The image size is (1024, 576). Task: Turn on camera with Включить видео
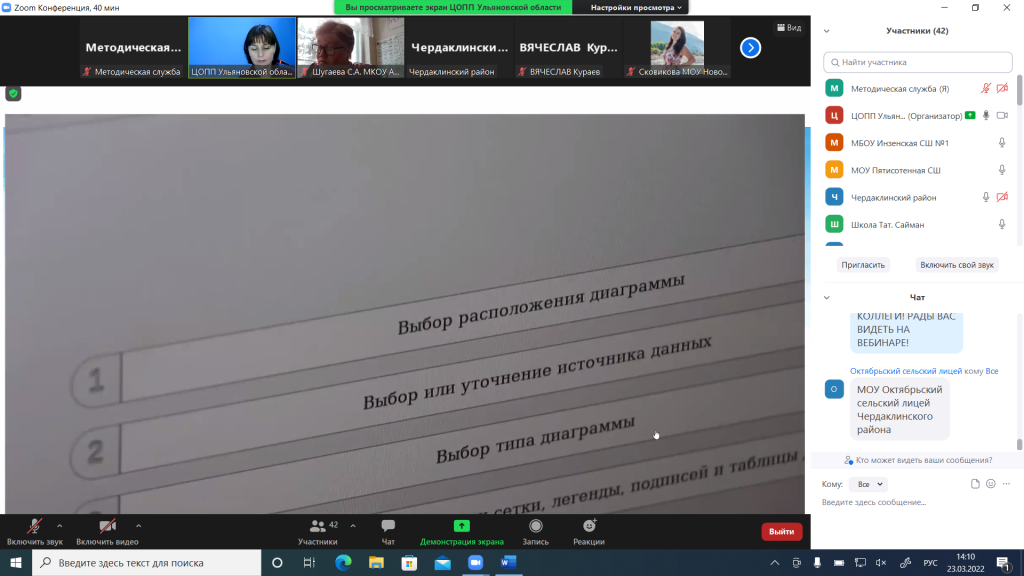[107, 526]
